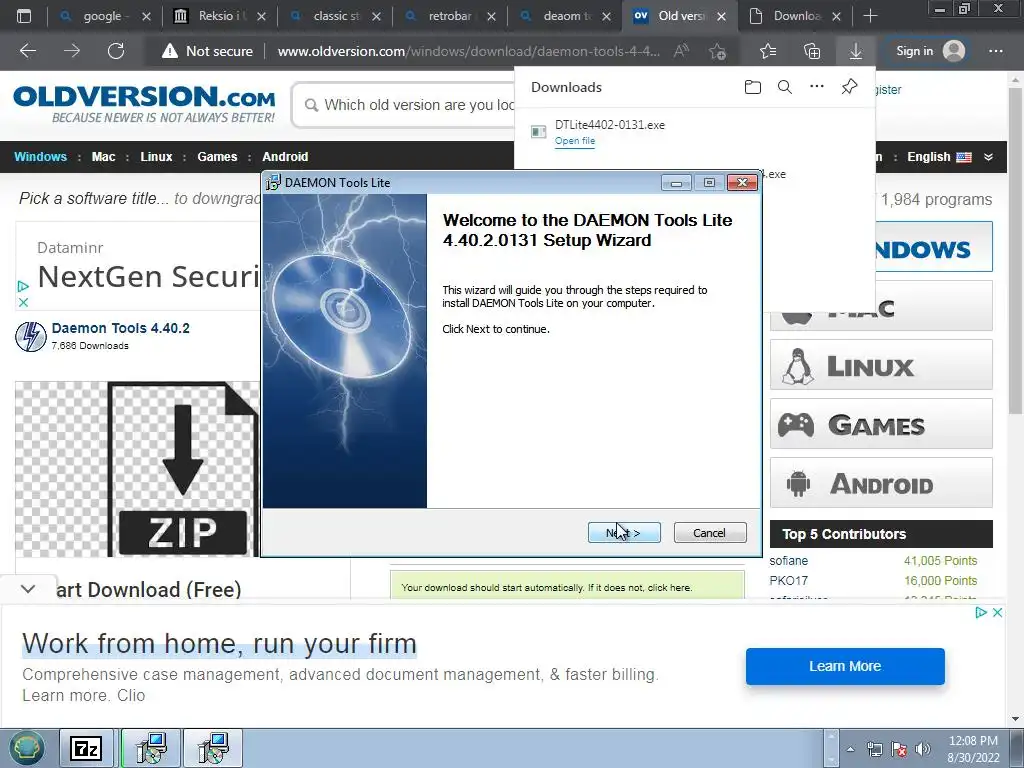The height and width of the screenshot is (768, 1024).
Task: Click the download should start automatically notice
Action: click(x=567, y=585)
